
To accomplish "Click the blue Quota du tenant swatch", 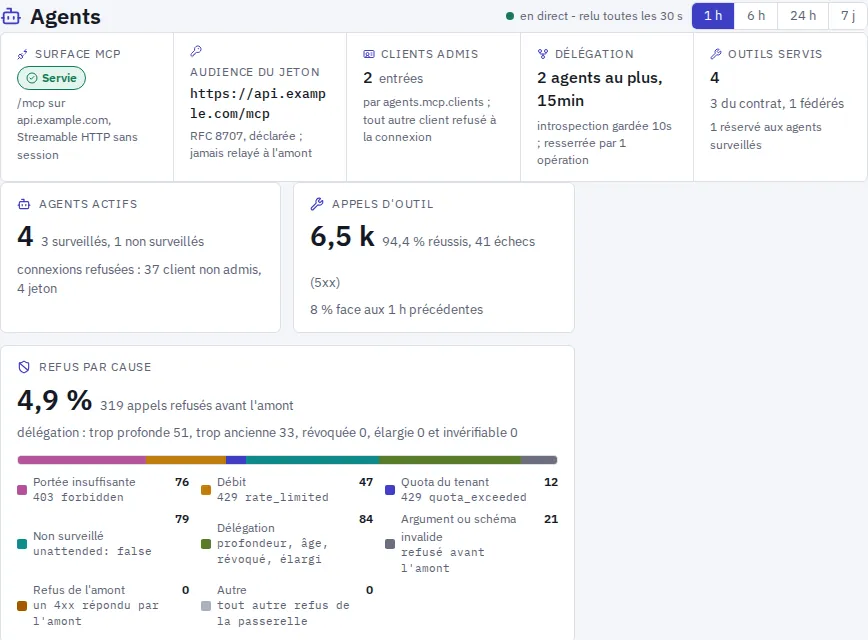I will [x=390, y=490].
